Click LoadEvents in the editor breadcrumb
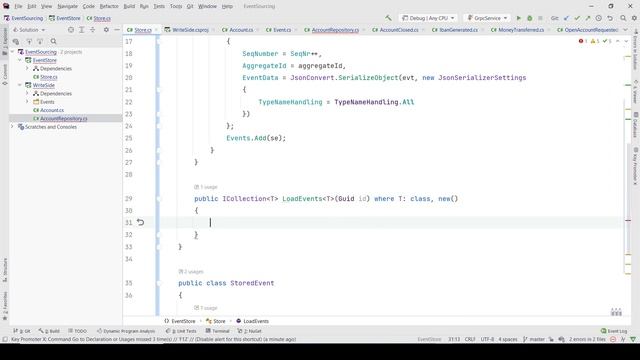 [252, 321]
